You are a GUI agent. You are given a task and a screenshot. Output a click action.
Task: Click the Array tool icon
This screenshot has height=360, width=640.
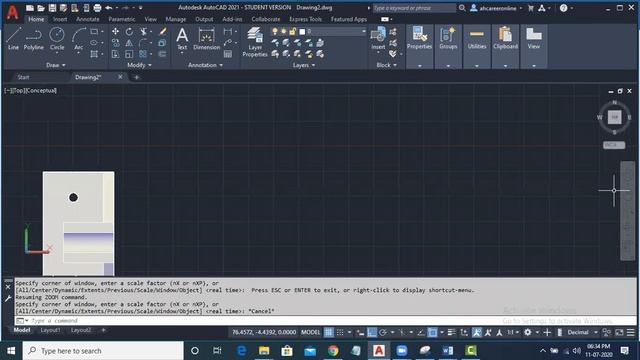coord(143,54)
